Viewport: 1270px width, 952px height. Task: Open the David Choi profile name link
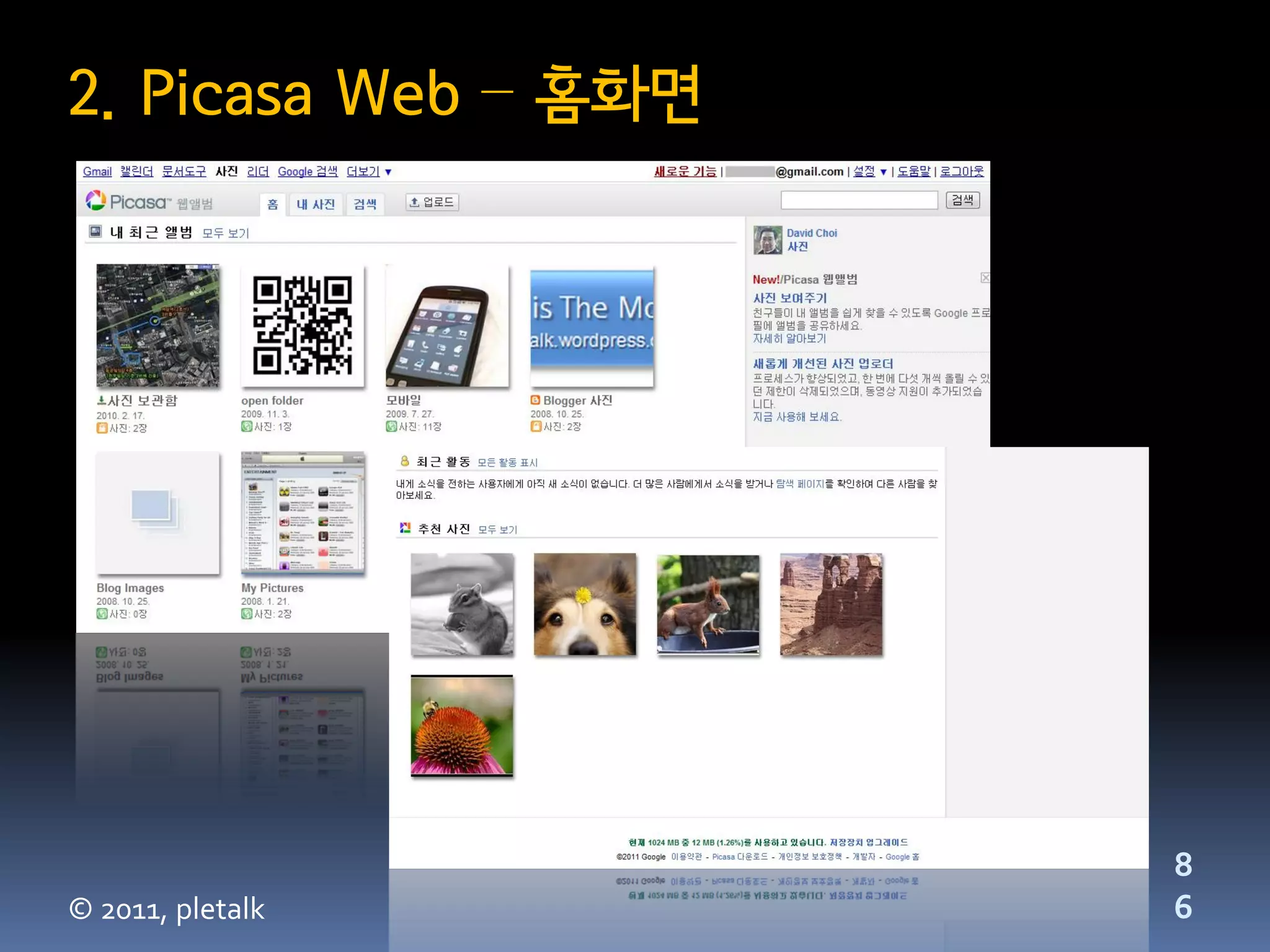click(x=812, y=233)
